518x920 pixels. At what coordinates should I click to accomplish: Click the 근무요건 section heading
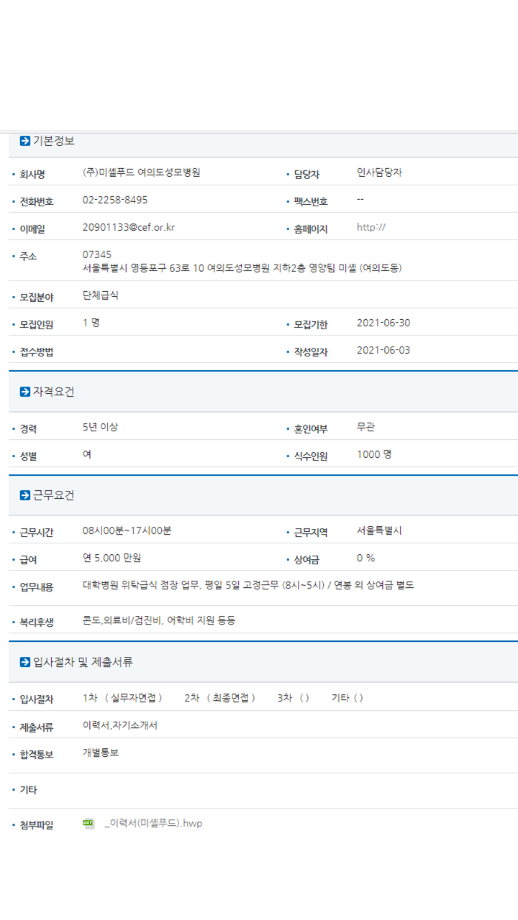(x=53, y=496)
